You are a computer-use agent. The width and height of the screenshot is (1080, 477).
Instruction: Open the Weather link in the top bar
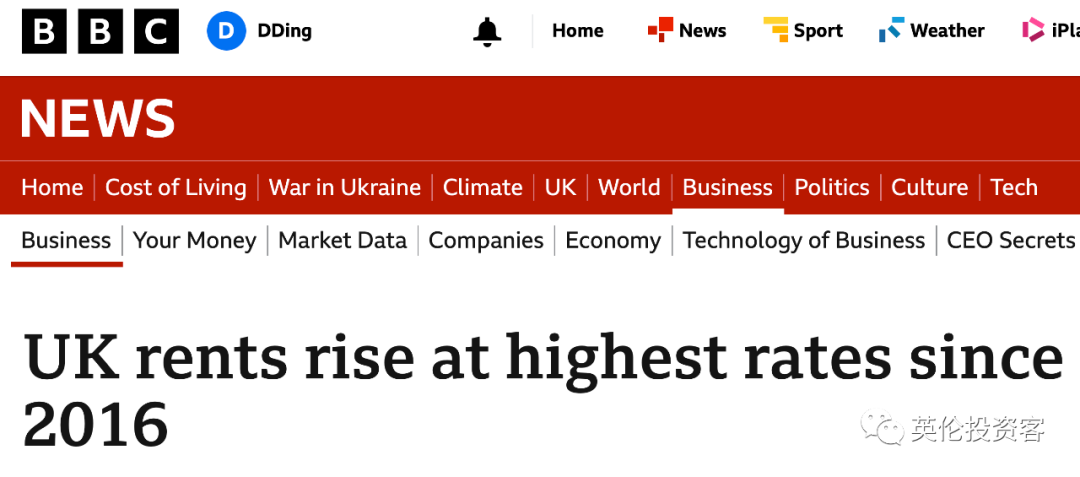[947, 30]
